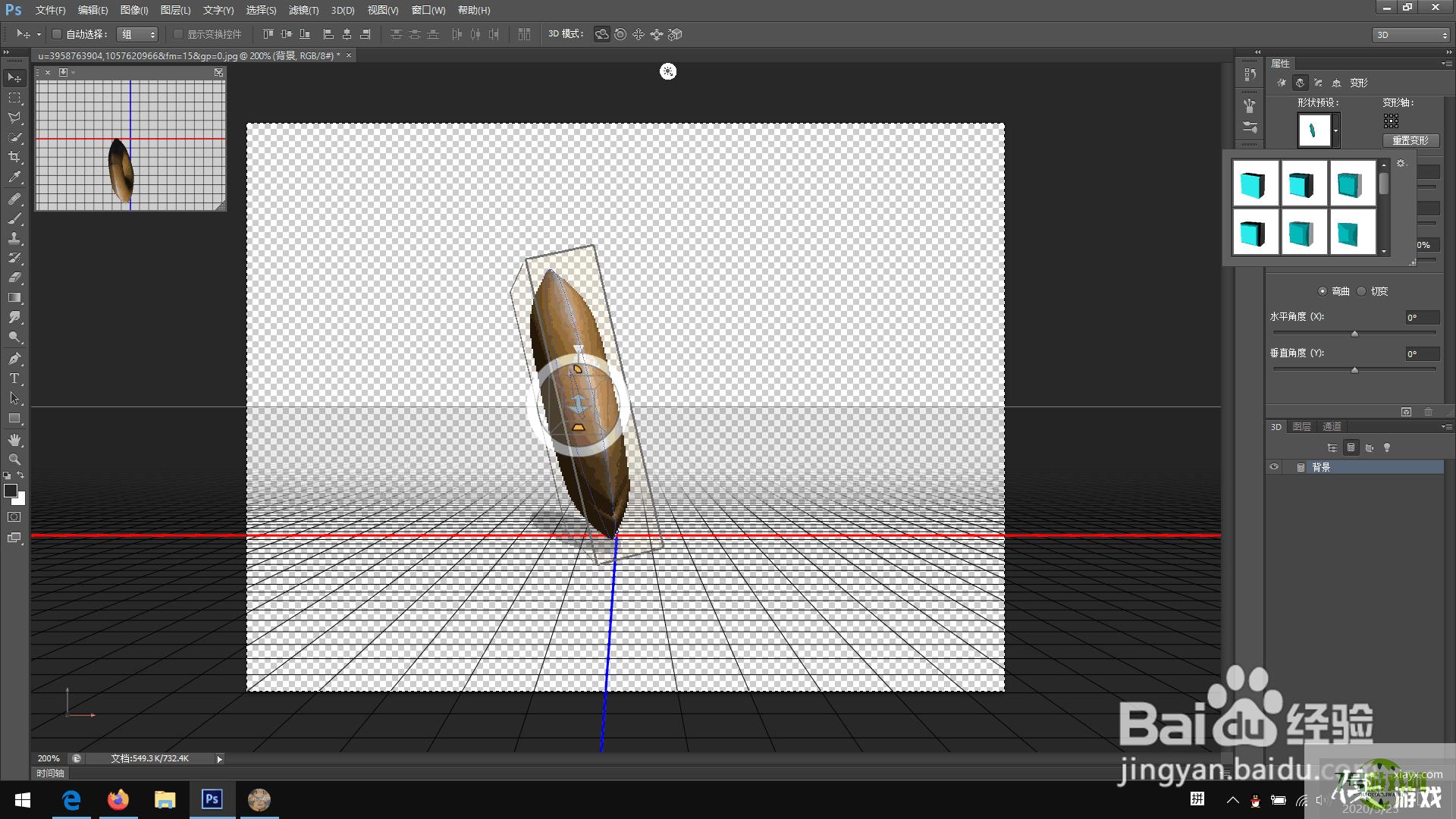The width and height of the screenshot is (1456, 819).
Task: Enable the 自动选择 checkbox
Action: tap(57, 34)
